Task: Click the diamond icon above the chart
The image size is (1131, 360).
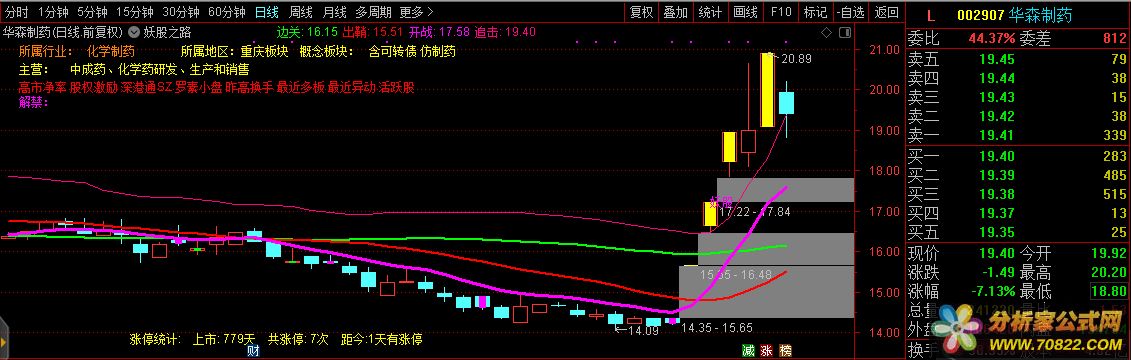Action: click(827, 32)
